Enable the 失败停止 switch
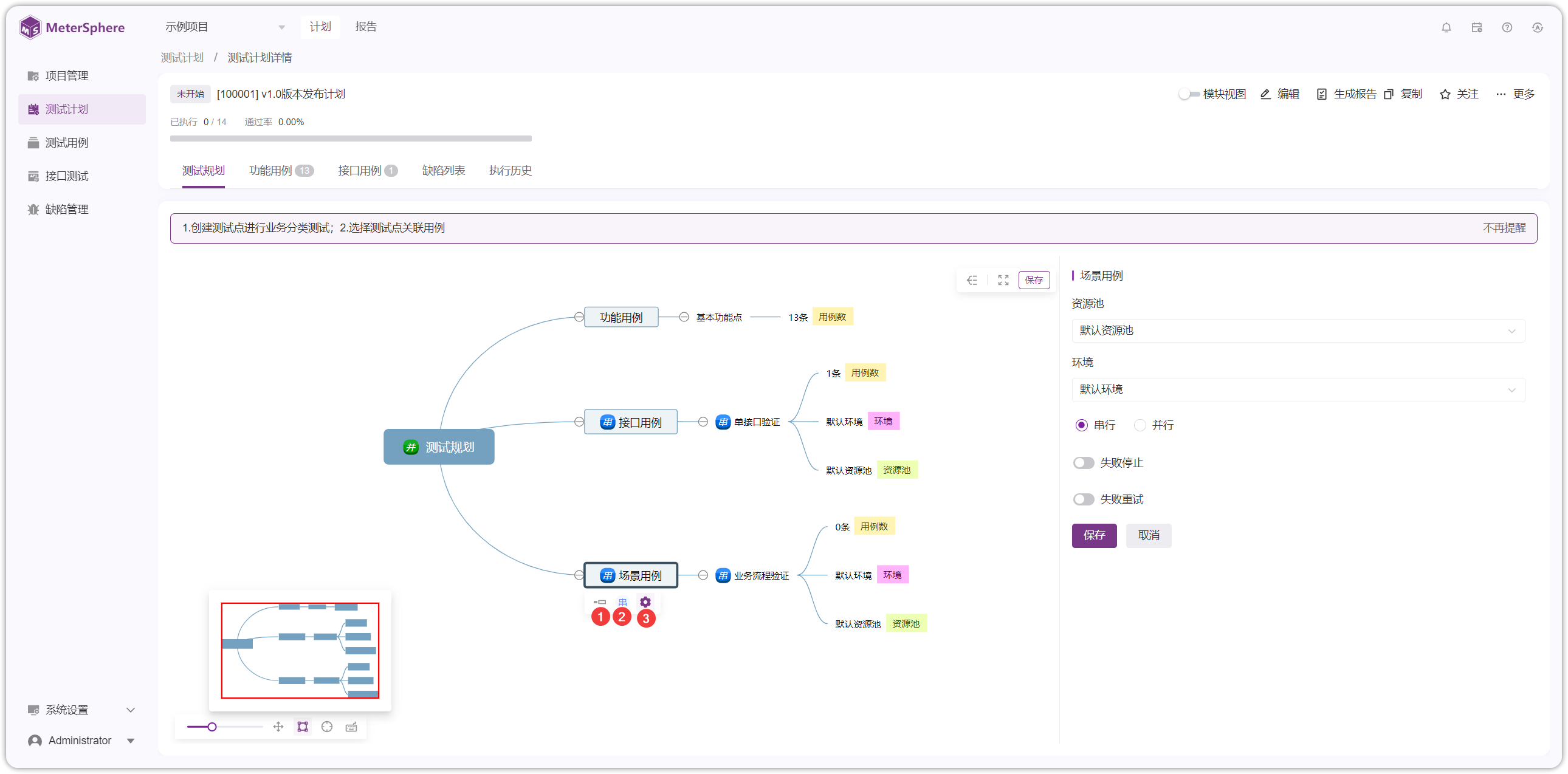The image size is (1568, 774). tap(1084, 462)
